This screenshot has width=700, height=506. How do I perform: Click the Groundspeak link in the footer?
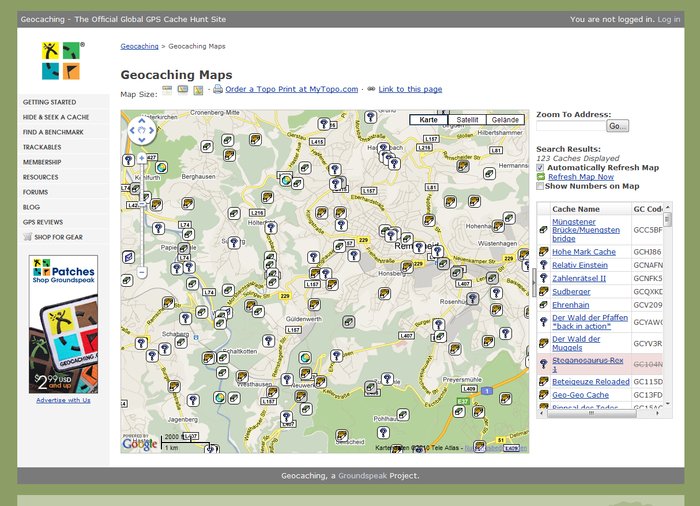[362, 476]
